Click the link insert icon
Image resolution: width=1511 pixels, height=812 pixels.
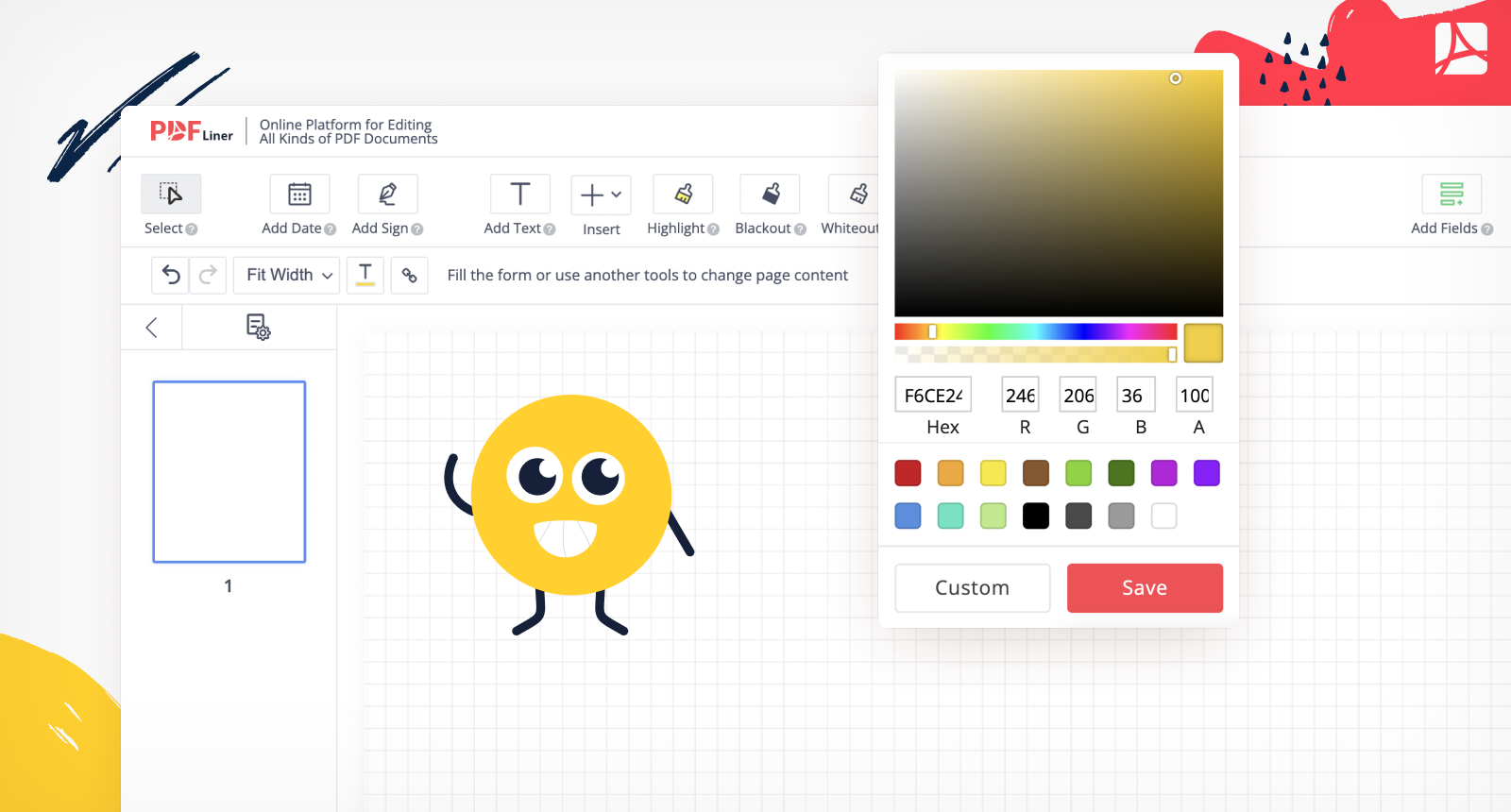pyautogui.click(x=409, y=275)
